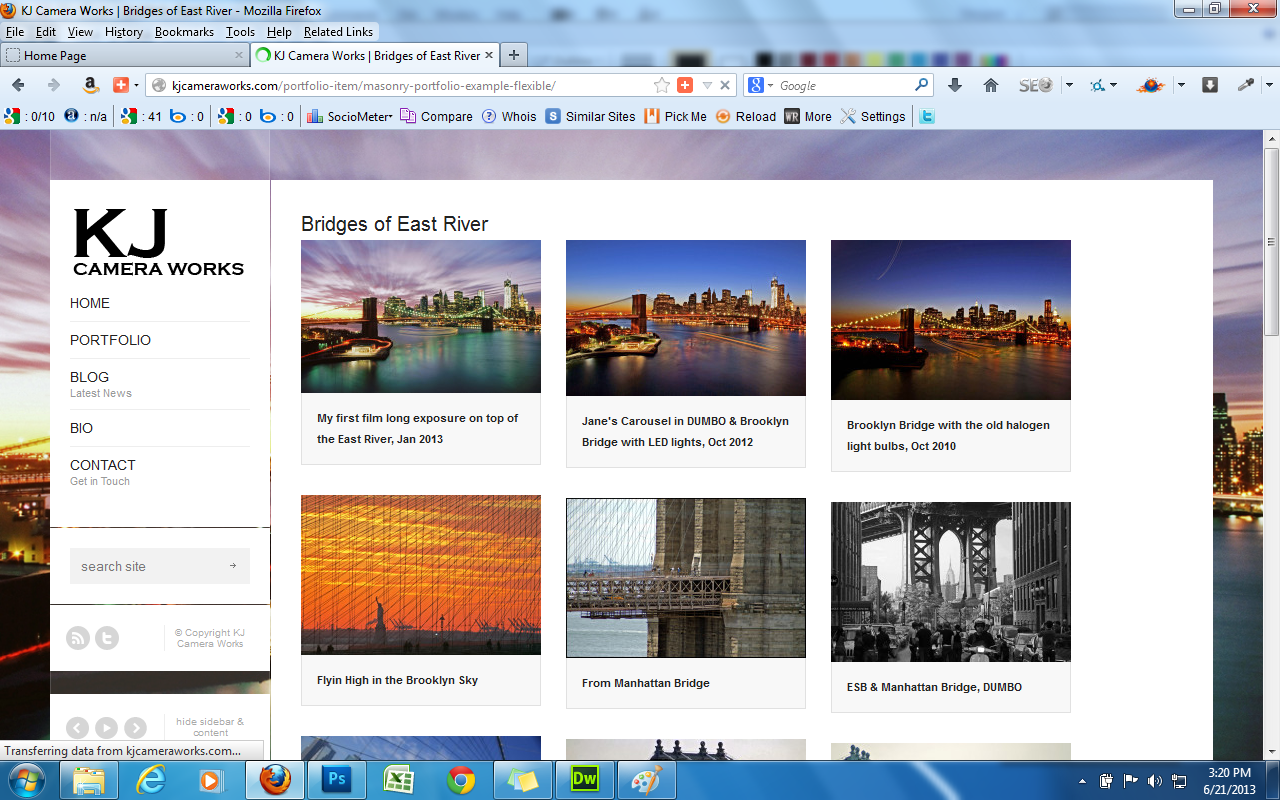Expand the dropdown next to the SEO icon
Viewport: 1280px width, 800px height.
[1069, 85]
